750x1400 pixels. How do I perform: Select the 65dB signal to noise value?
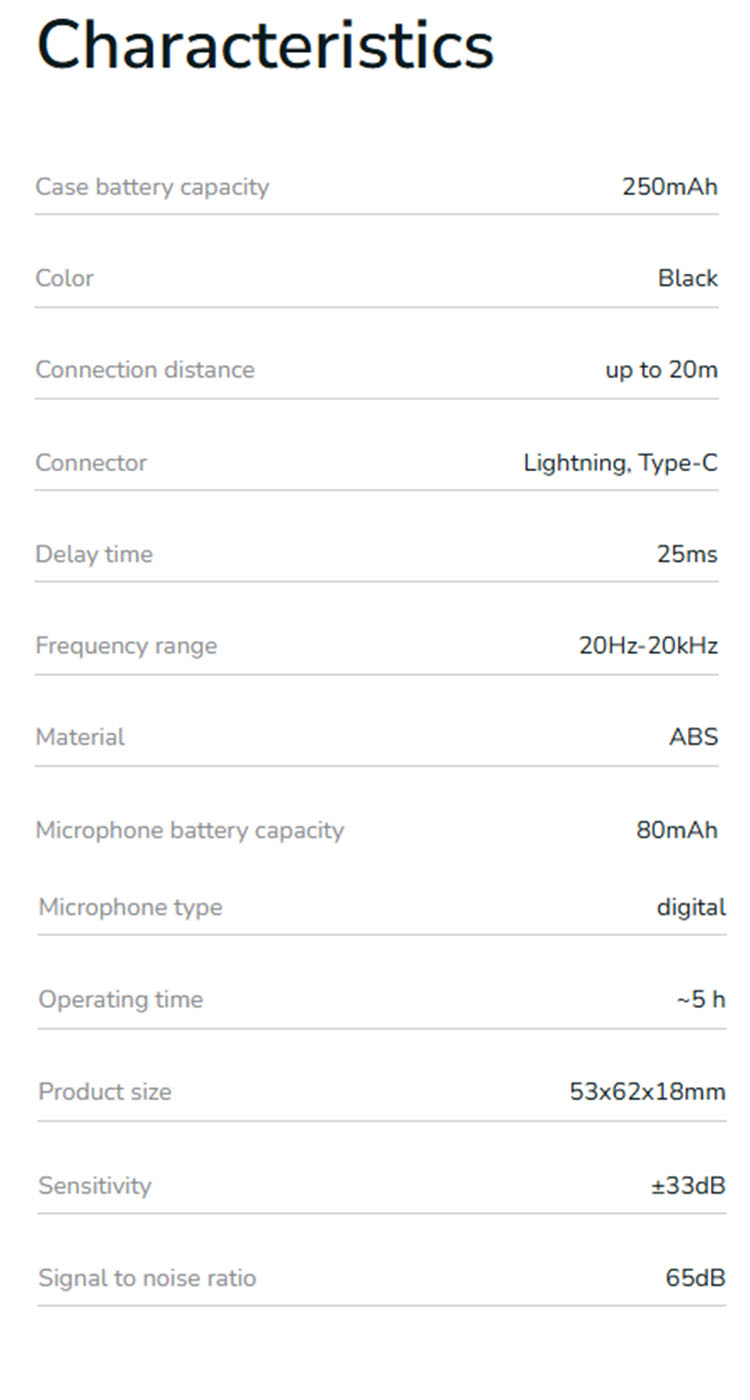tap(695, 1278)
